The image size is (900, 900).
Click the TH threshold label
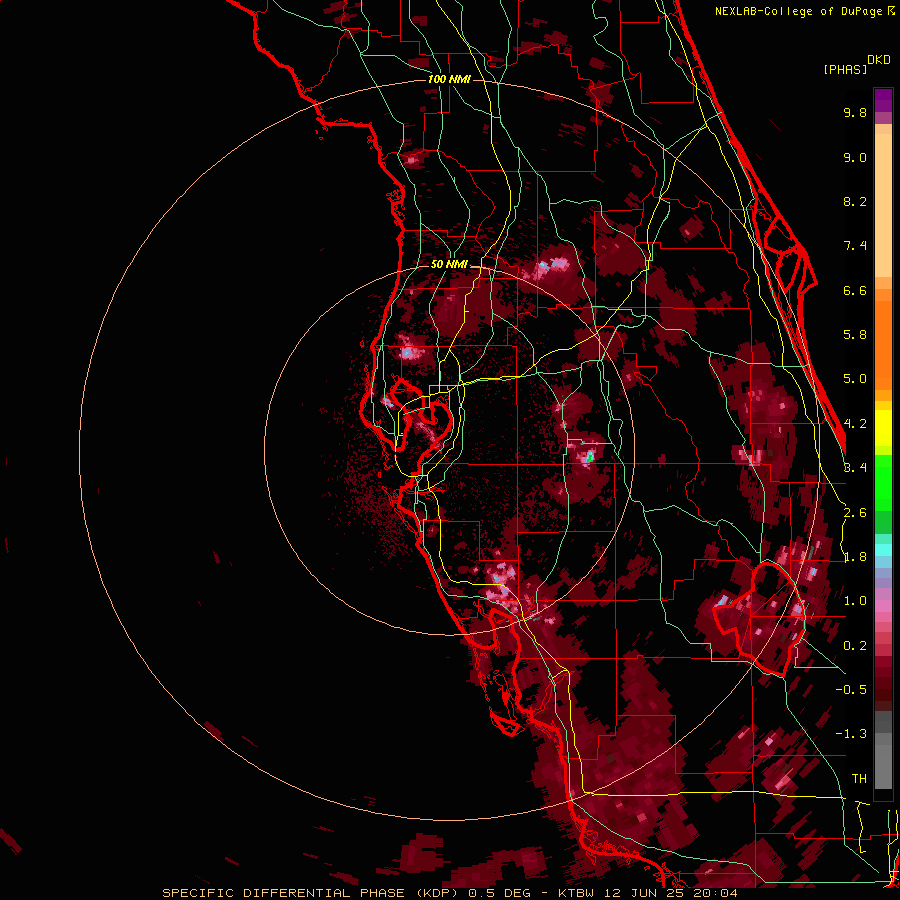click(x=859, y=779)
